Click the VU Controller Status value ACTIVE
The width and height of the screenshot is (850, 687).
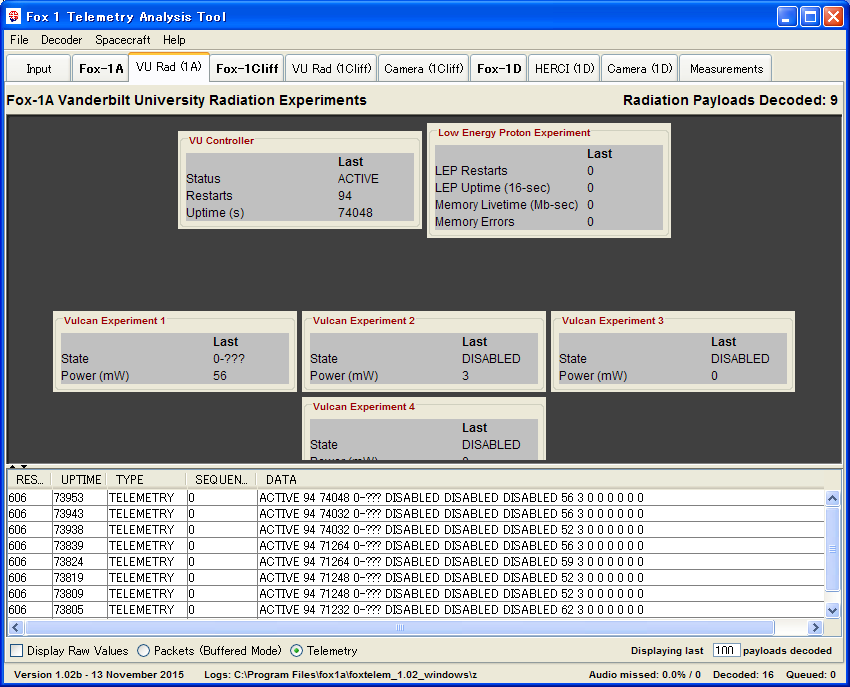[358, 179]
